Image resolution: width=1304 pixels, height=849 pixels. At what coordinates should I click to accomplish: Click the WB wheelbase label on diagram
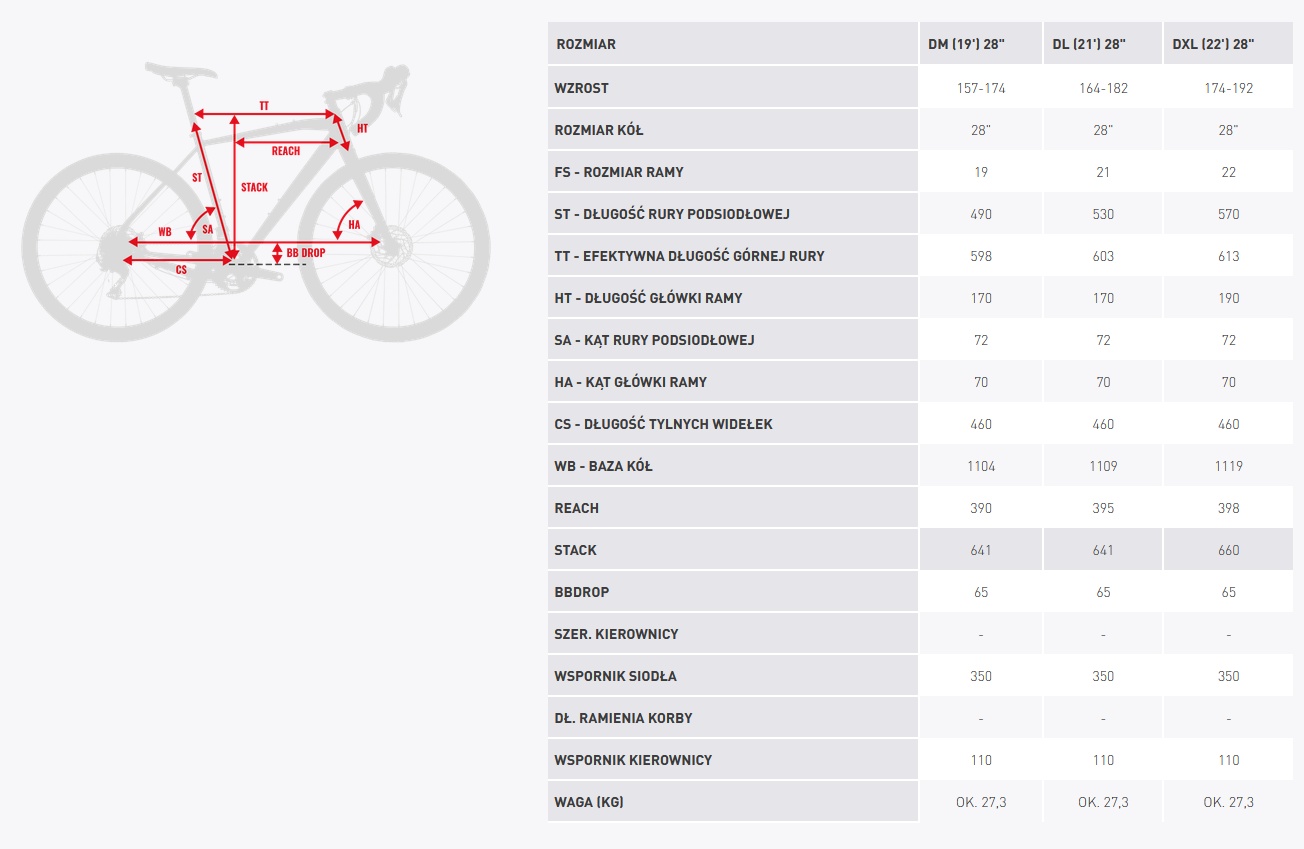tap(165, 232)
